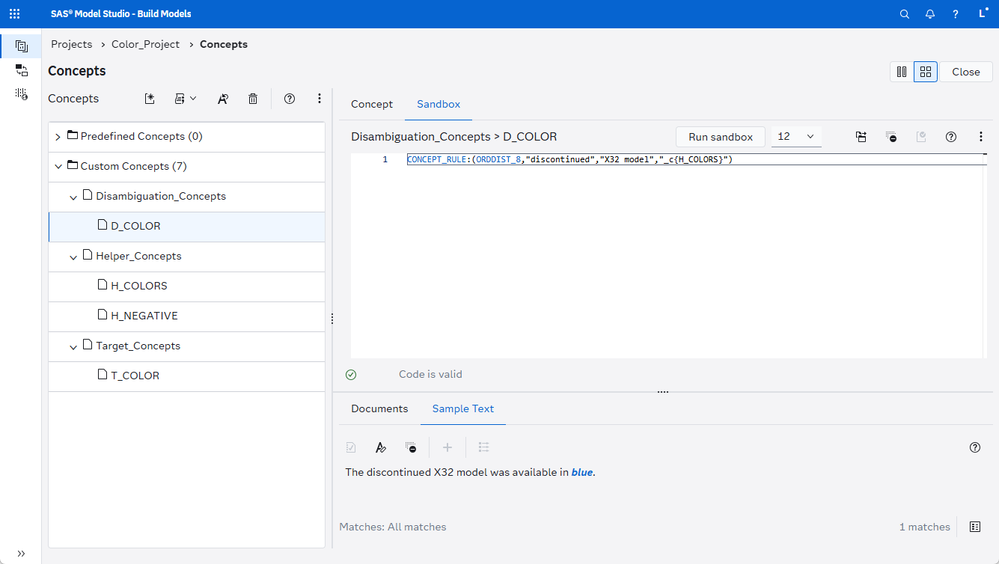Click the vertical panel splitter handle
The height and width of the screenshot is (564, 999).
pyautogui.click(x=332, y=319)
